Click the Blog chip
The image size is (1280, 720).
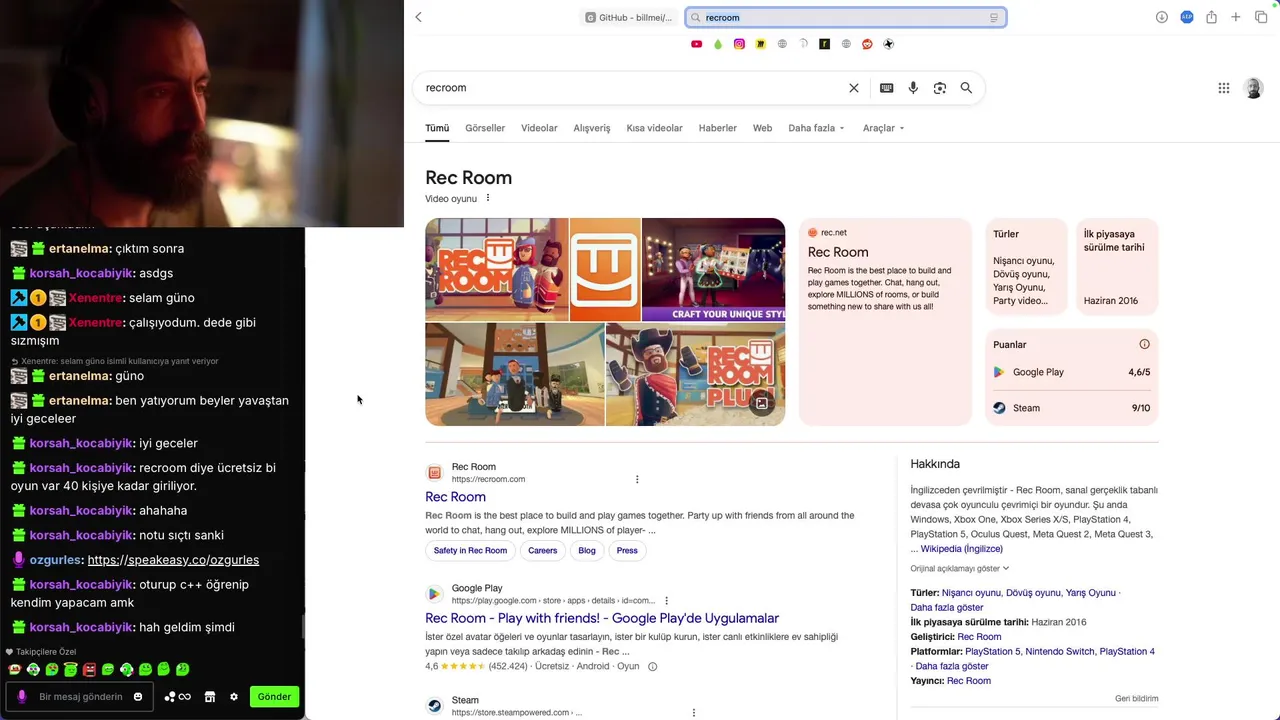[x=587, y=550]
